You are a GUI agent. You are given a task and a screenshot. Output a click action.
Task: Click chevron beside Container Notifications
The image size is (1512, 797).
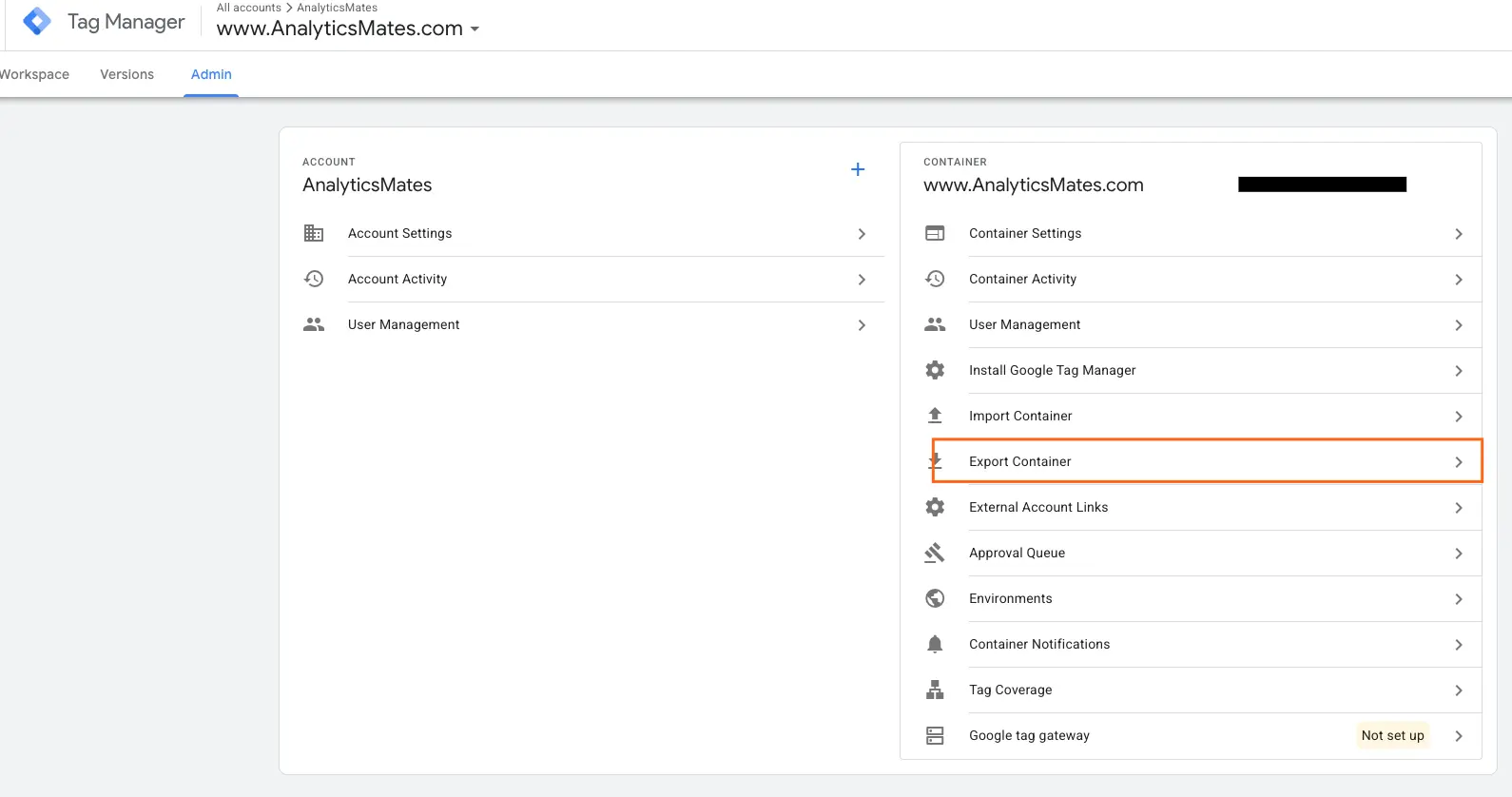[x=1459, y=644]
